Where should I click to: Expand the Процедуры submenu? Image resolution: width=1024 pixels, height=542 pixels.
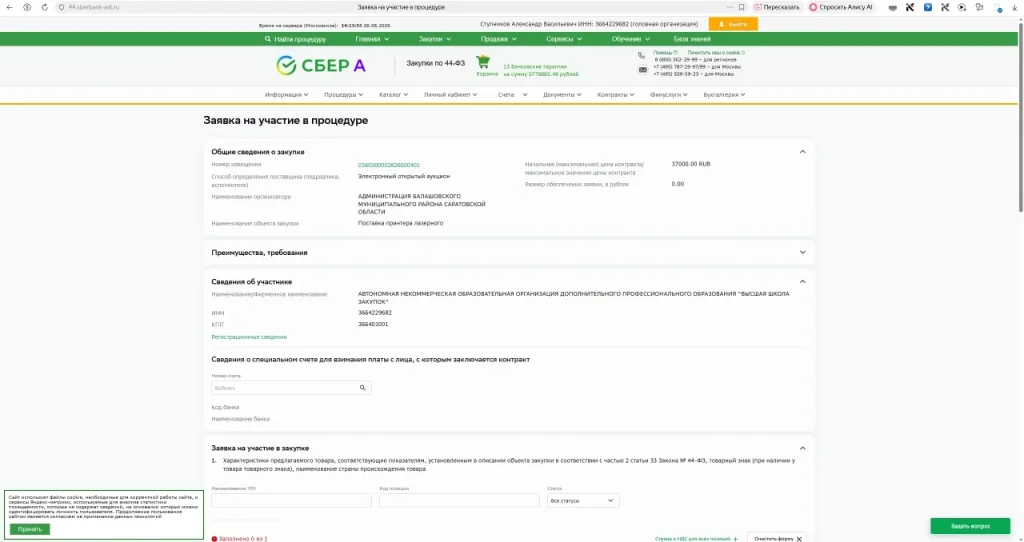(344, 95)
